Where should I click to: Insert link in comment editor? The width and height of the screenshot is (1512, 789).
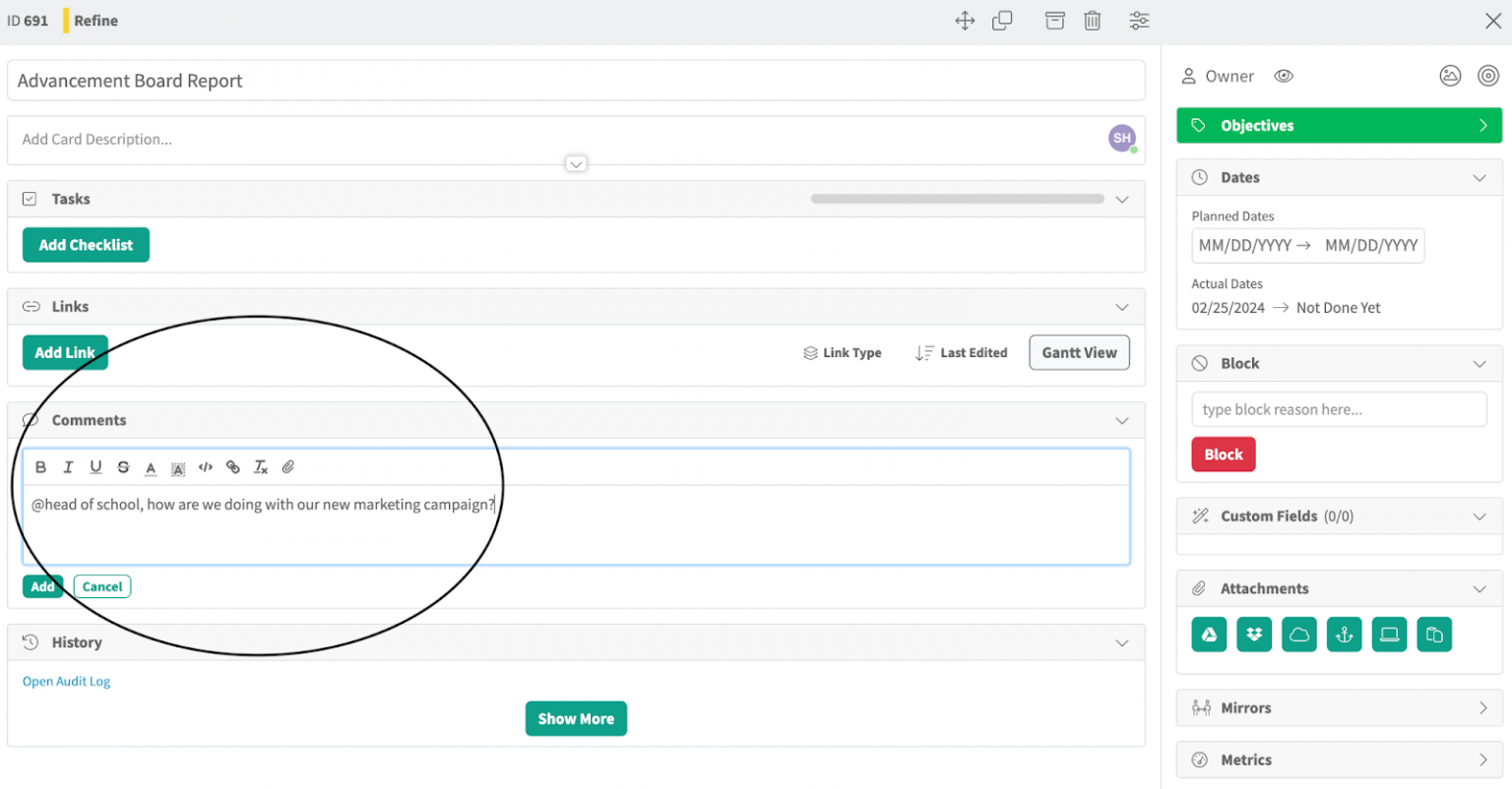click(x=233, y=467)
